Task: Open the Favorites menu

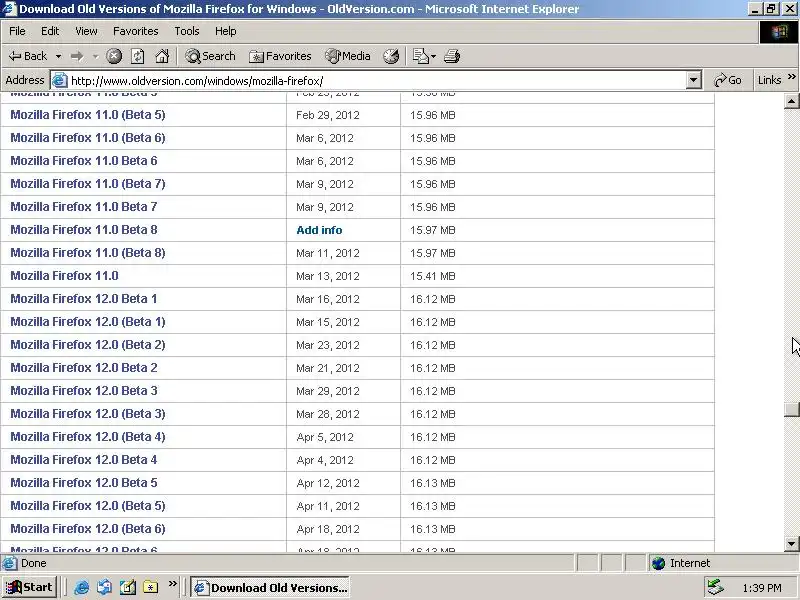Action: pyautogui.click(x=136, y=31)
